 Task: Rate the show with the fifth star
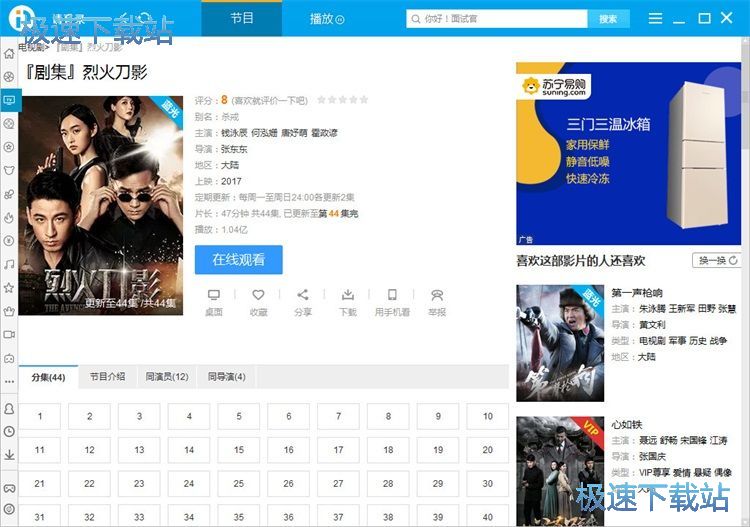[x=364, y=100]
